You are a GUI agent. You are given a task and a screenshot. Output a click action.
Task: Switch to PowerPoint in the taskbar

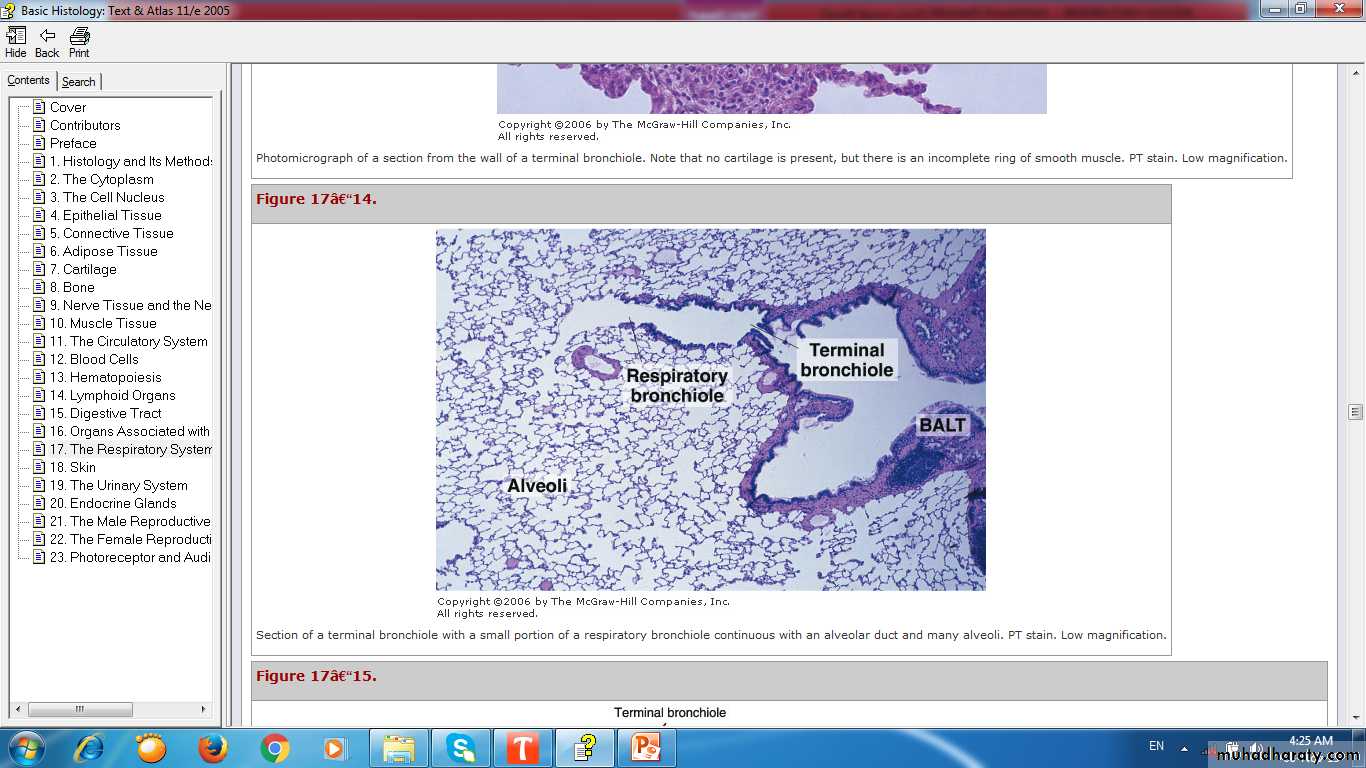tap(646, 748)
